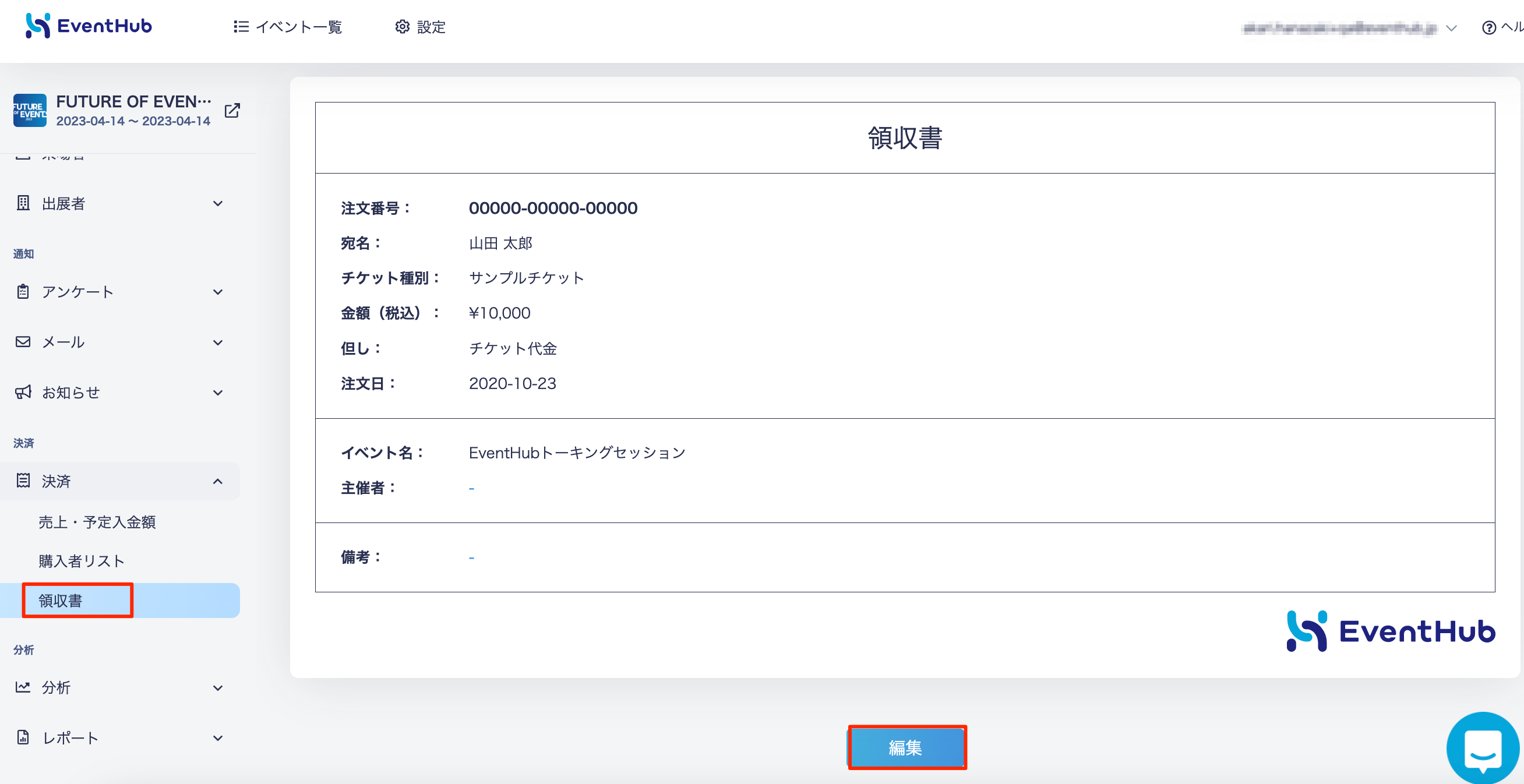This screenshot has height=784, width=1524.
Task: Click the mail envelope icon
Action: pos(23,342)
